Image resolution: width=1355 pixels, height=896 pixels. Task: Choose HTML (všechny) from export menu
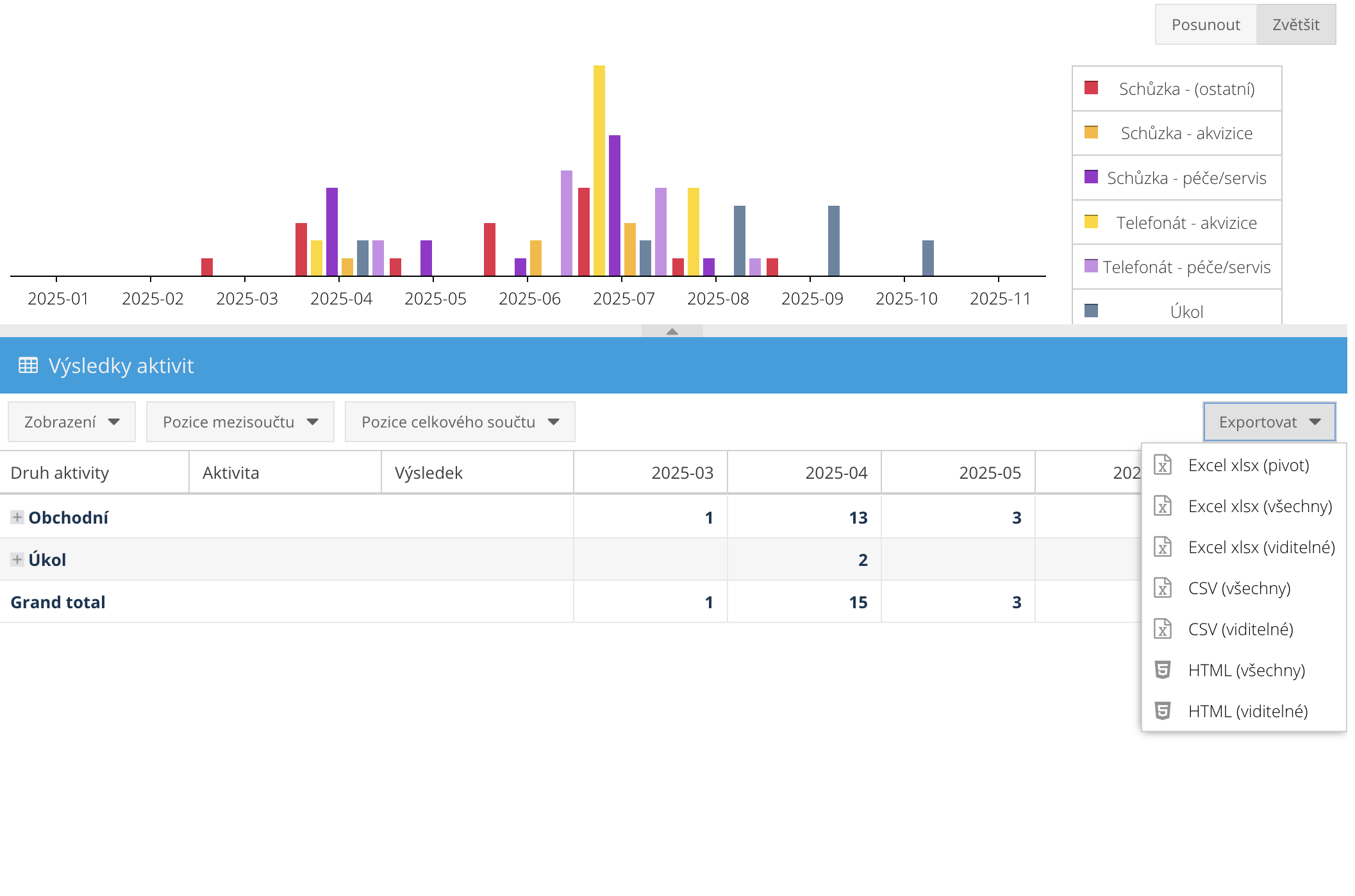tap(1246, 670)
